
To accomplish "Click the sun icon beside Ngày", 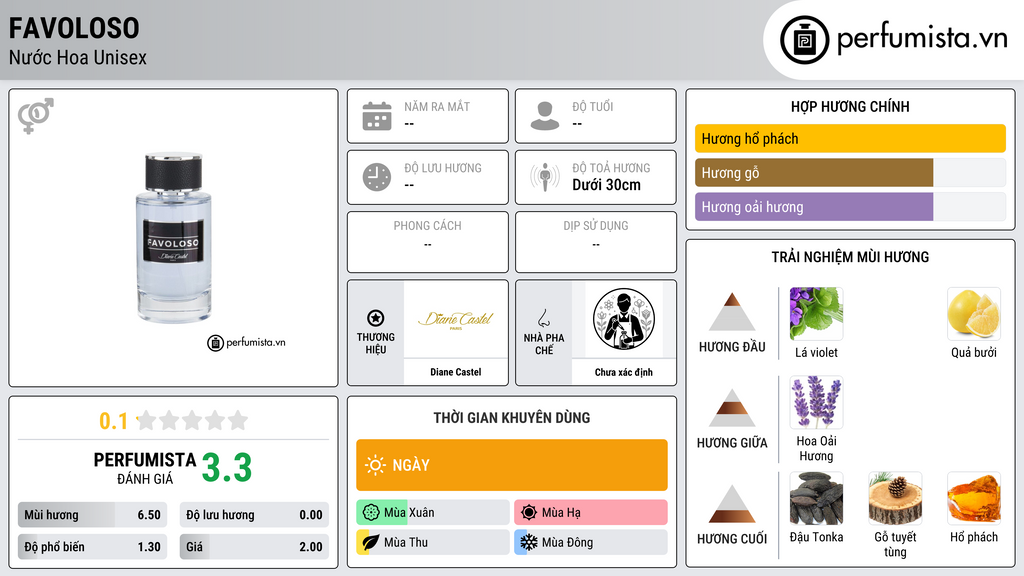I will pos(376,465).
